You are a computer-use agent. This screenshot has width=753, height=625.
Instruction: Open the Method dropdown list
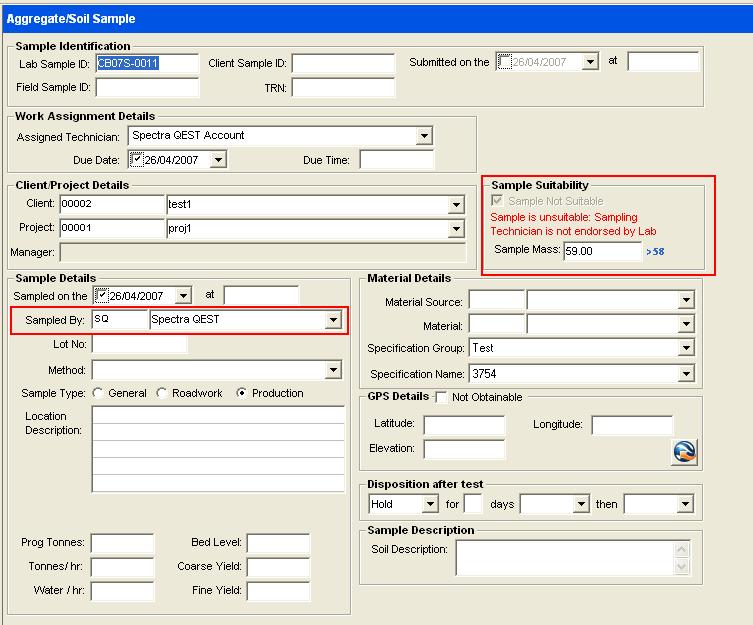(x=333, y=371)
